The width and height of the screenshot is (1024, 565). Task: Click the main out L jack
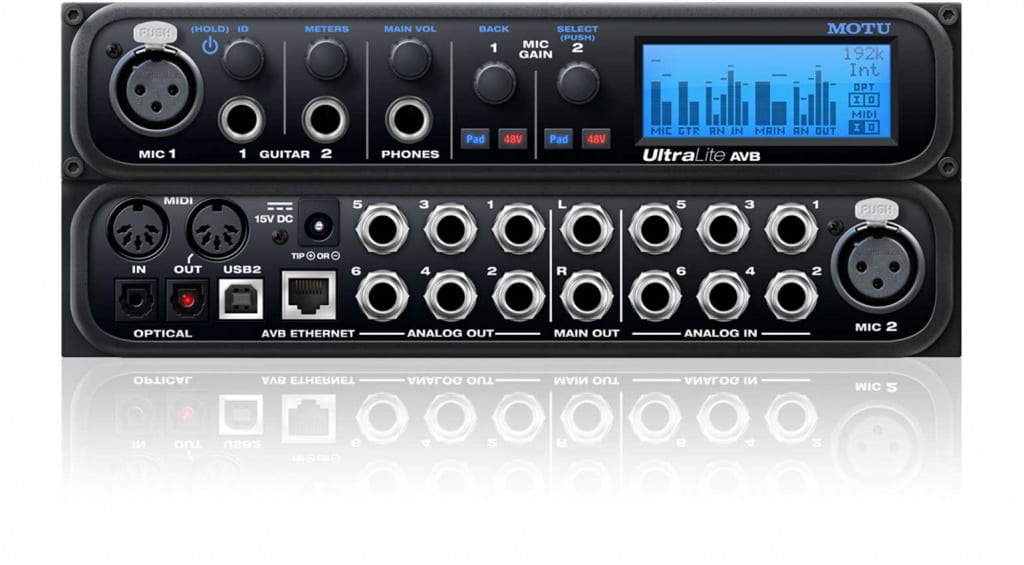(x=586, y=229)
